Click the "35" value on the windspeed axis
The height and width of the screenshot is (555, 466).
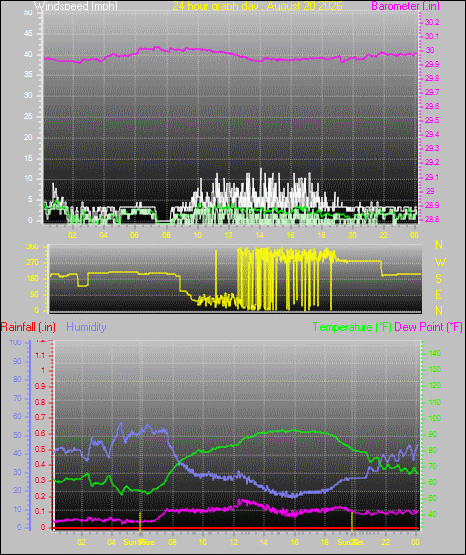pyautogui.click(x=28, y=75)
